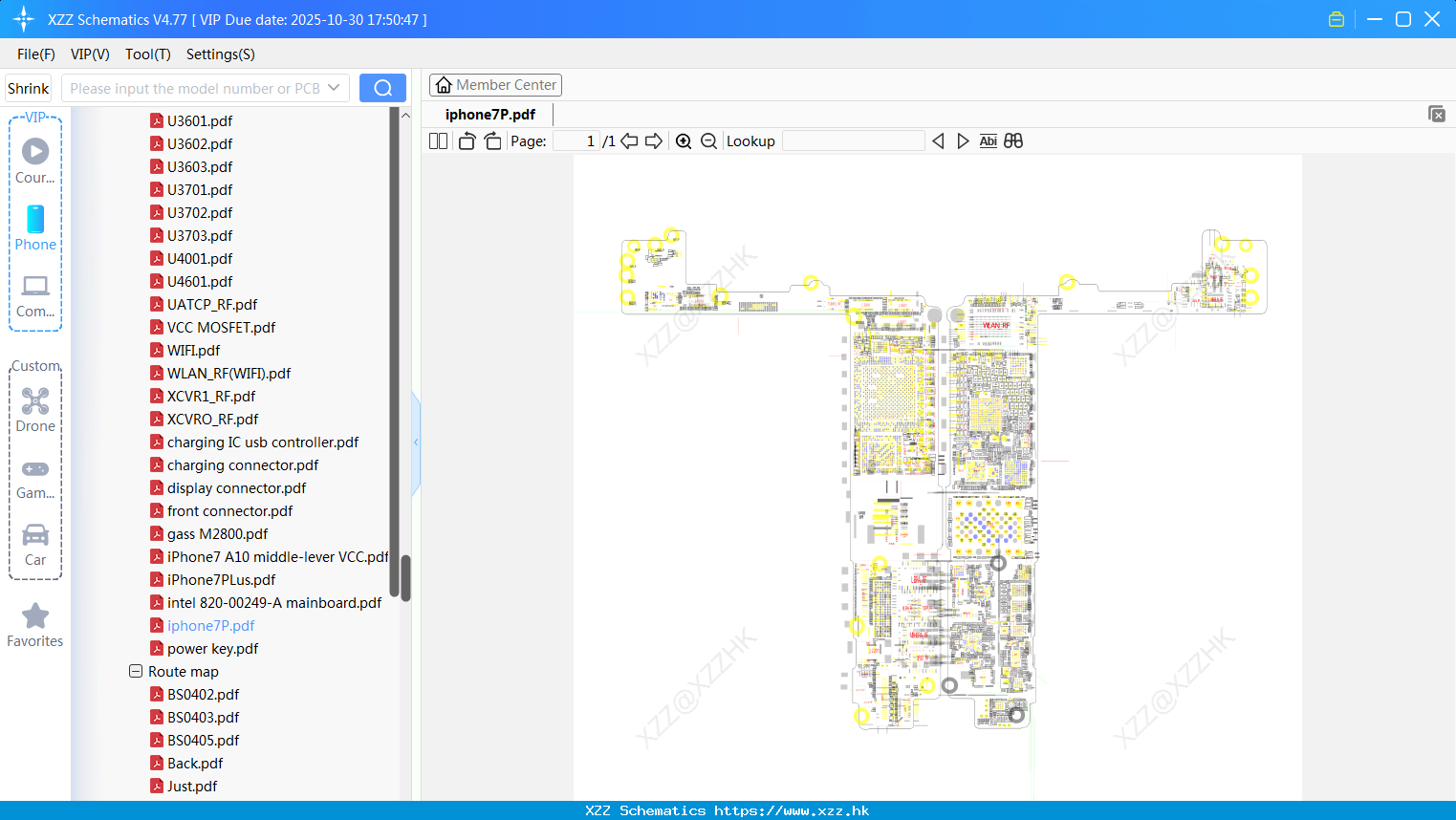Collapse the Route map tree node
The width and height of the screenshot is (1456, 820).
(136, 671)
